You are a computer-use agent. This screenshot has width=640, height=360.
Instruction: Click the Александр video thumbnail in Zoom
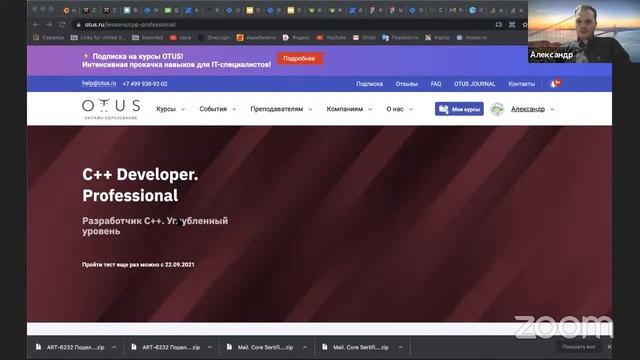click(x=584, y=31)
